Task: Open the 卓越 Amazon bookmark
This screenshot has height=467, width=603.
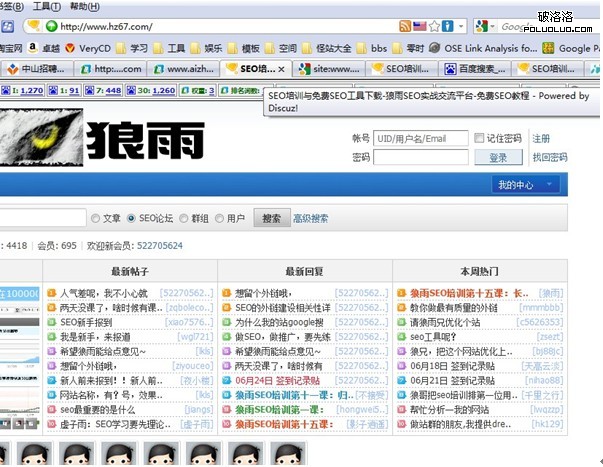Action: click(x=44, y=48)
